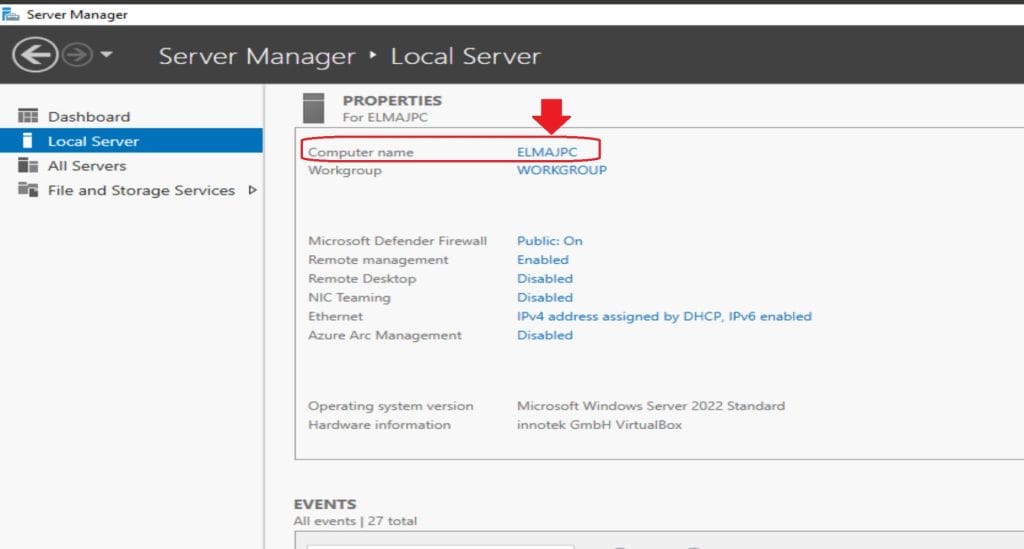
Task: Click Azure Arc Management Disabled link
Action: 544,335
